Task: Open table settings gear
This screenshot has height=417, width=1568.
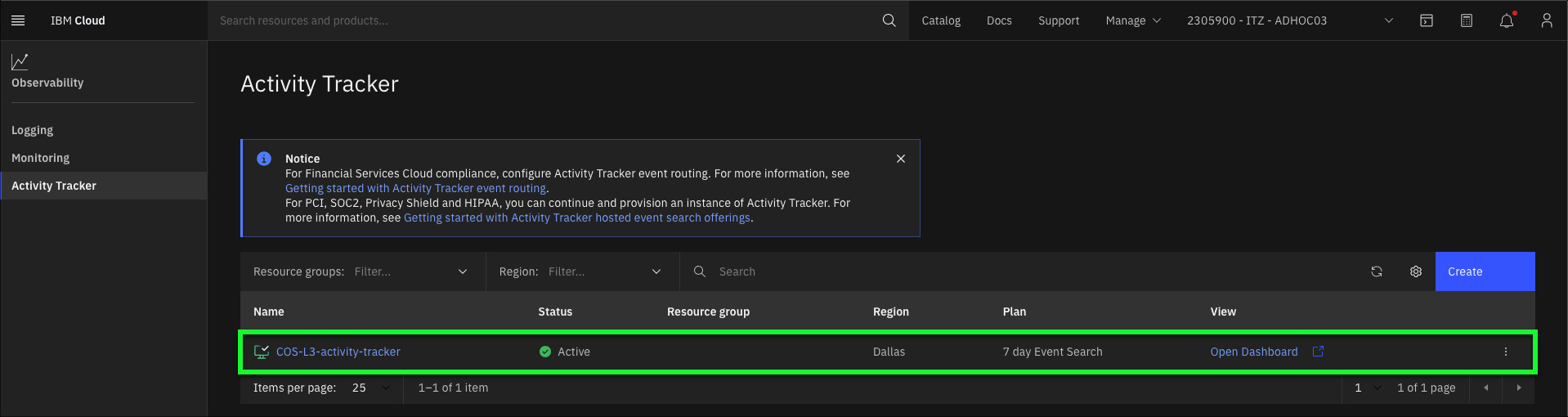Action: pyautogui.click(x=1416, y=271)
